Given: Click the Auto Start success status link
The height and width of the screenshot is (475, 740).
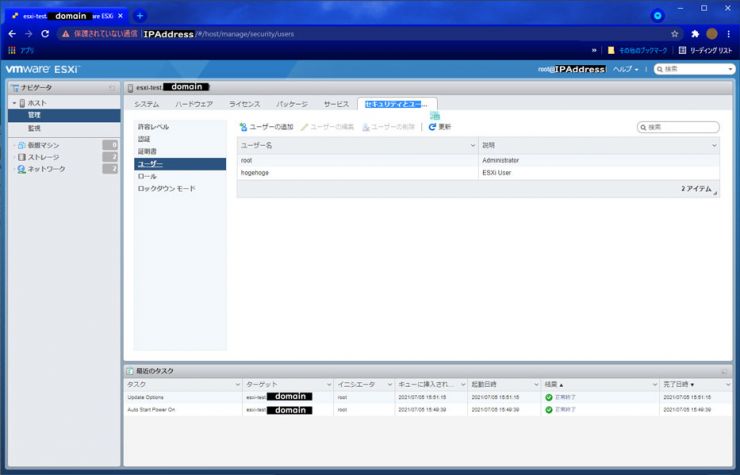Looking at the screenshot, I should pyautogui.click(x=565, y=410).
